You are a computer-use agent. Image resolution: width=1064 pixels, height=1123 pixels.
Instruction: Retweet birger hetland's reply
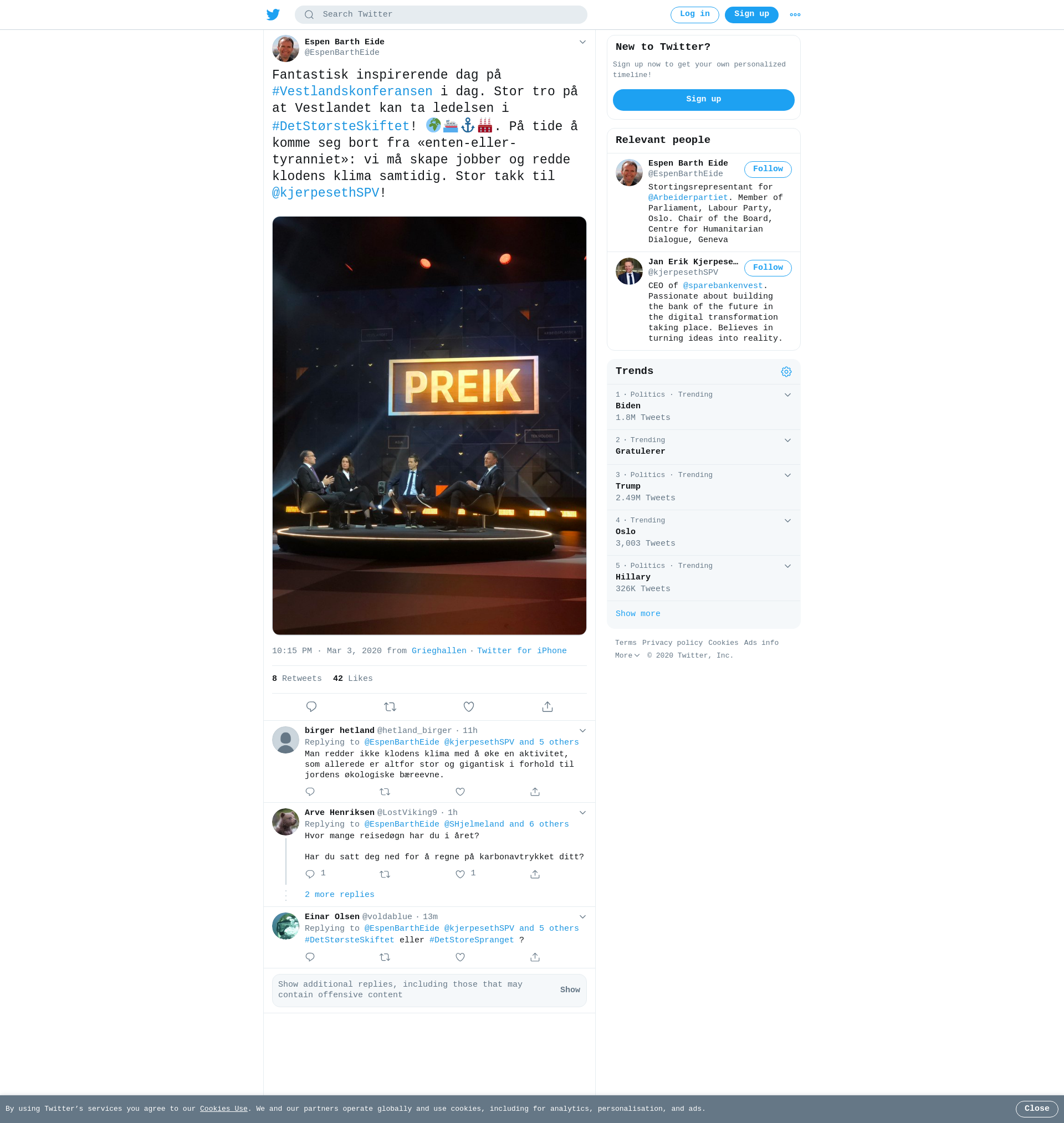[x=385, y=791]
